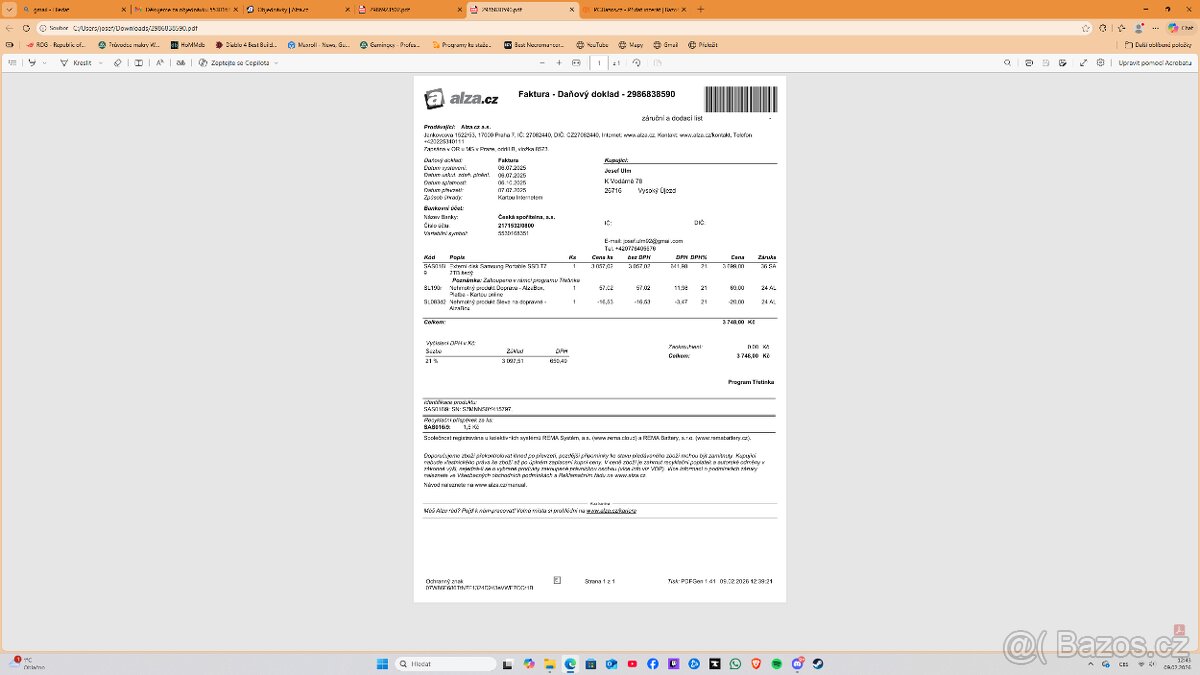Open PDF viewer settings gear
The height and width of the screenshot is (675, 1200).
point(1100,62)
